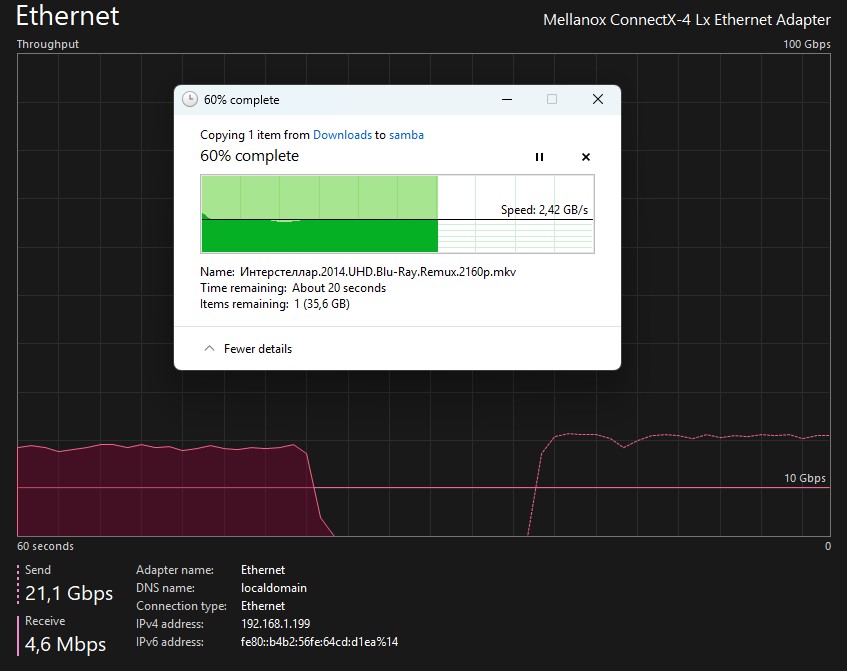Click the IPv6 address fe80 value
Image resolution: width=847 pixels, height=671 pixels.
pos(319,642)
